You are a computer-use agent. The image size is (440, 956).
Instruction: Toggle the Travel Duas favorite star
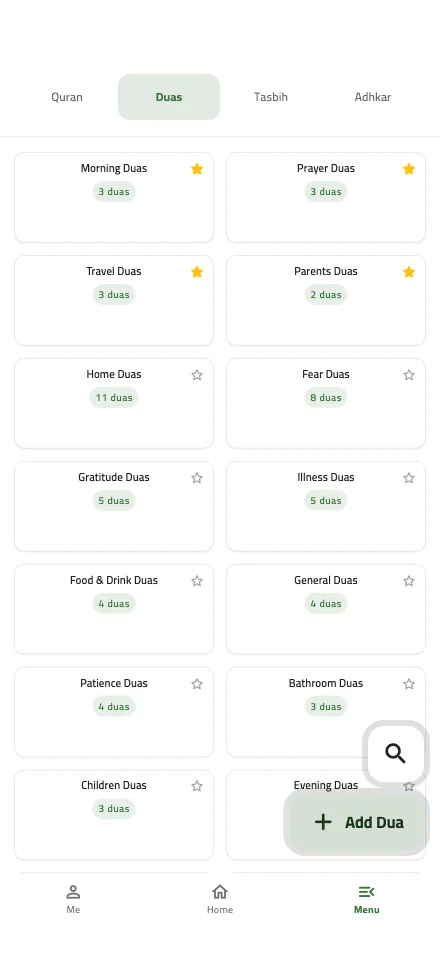pyautogui.click(x=197, y=272)
